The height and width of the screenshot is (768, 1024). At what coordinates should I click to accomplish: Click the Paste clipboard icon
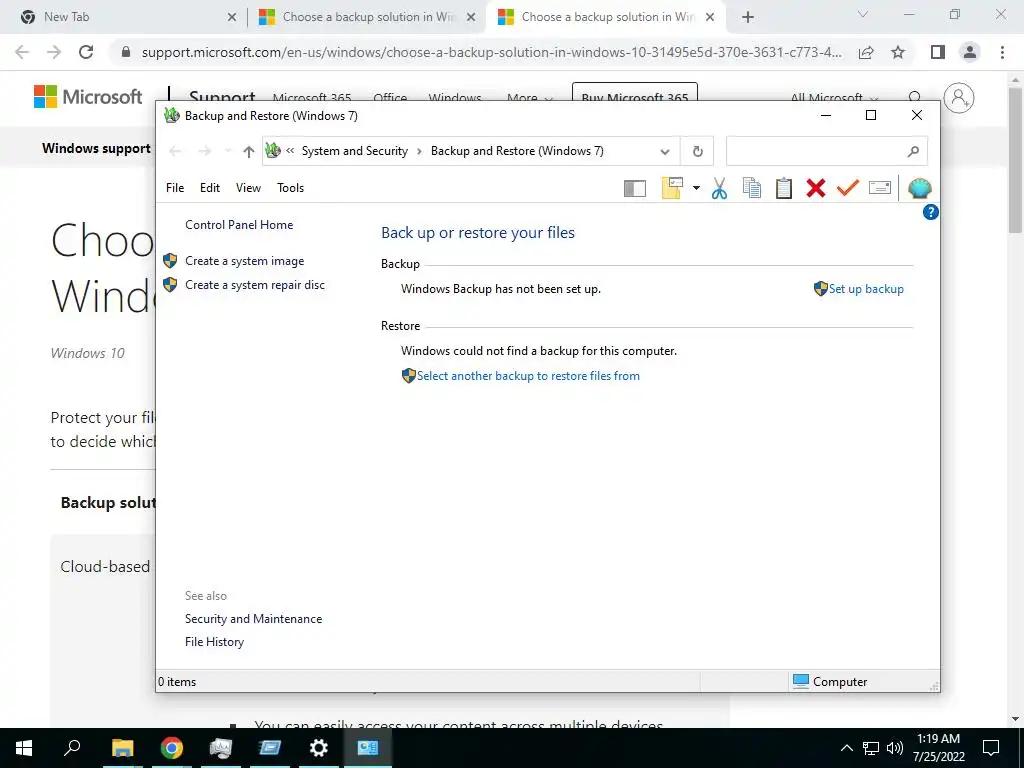click(x=784, y=188)
